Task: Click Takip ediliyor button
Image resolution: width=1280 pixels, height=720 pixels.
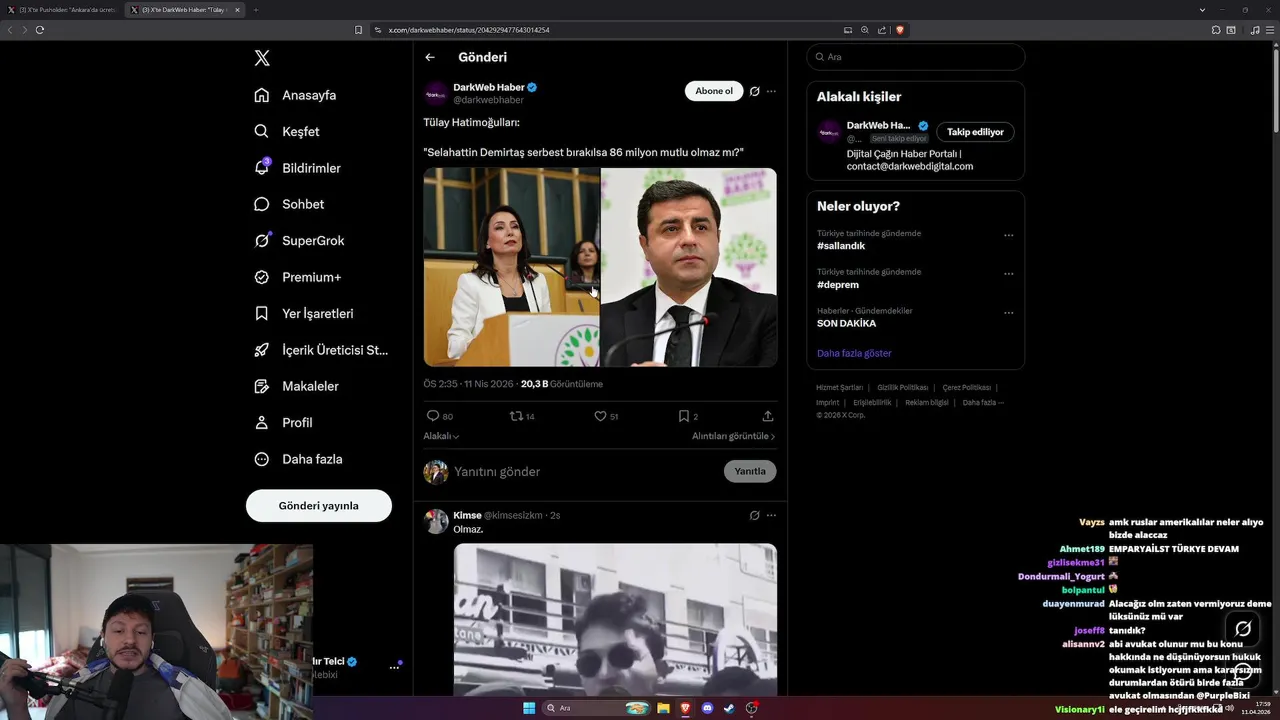Action: [975, 132]
